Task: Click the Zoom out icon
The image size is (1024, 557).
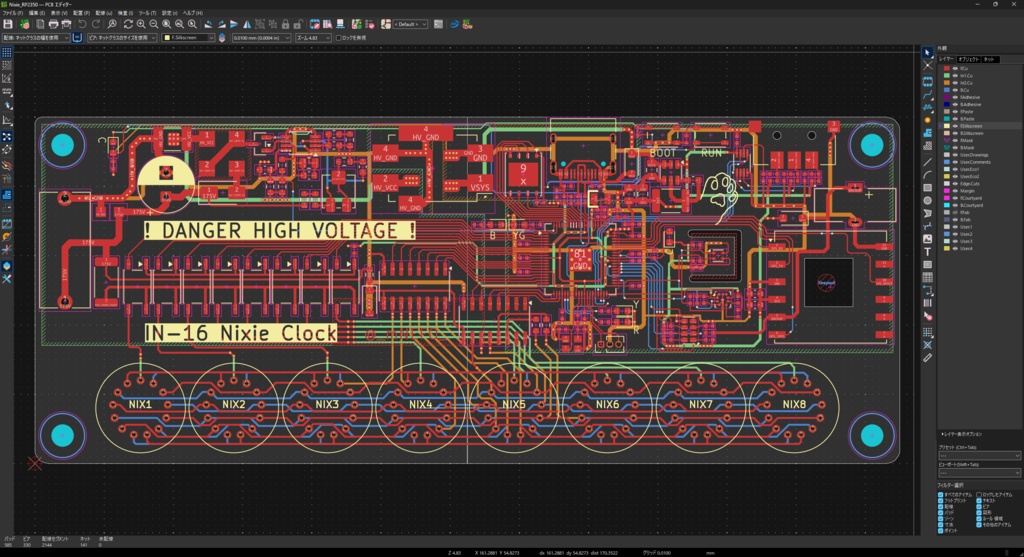Action: click(x=153, y=24)
